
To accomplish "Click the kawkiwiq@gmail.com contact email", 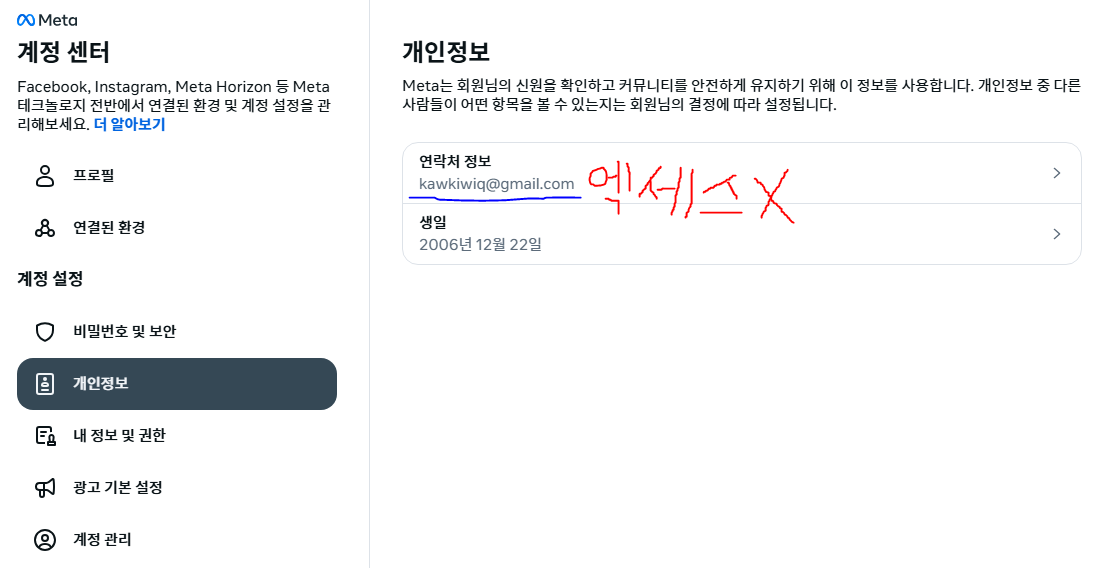I will tap(497, 184).
